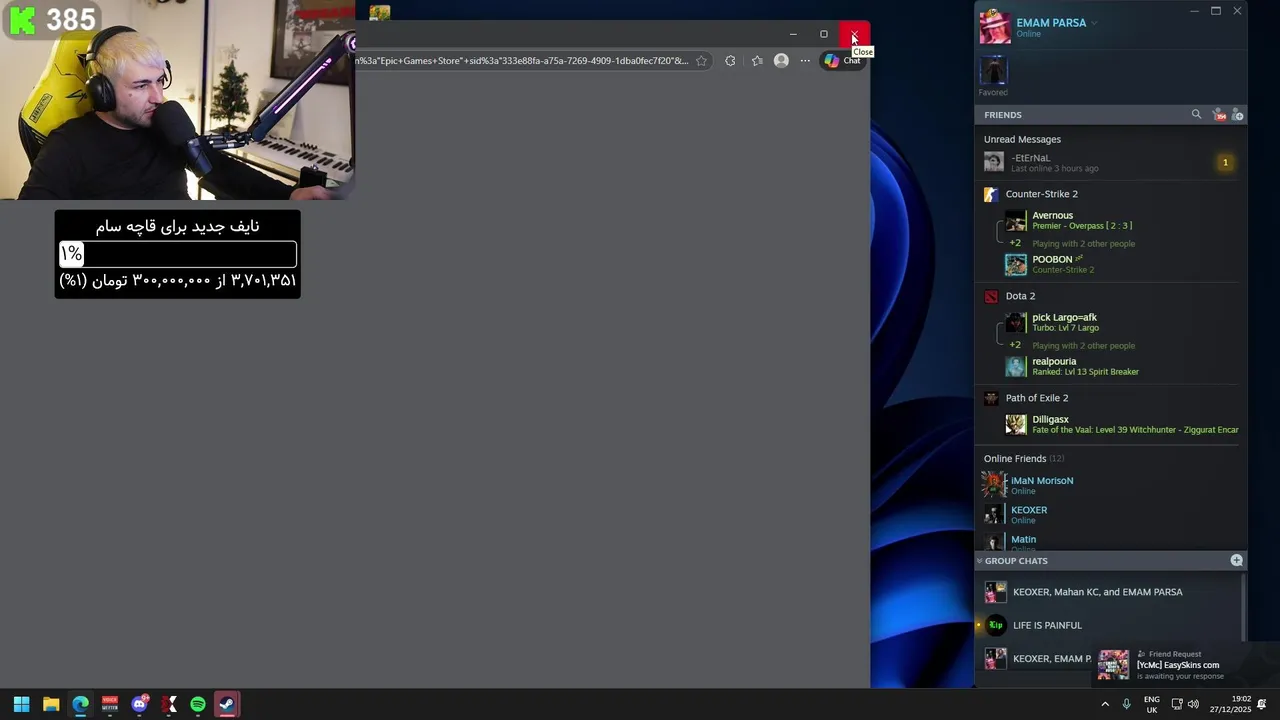Open the browser Extensions puzzle icon

(730, 61)
